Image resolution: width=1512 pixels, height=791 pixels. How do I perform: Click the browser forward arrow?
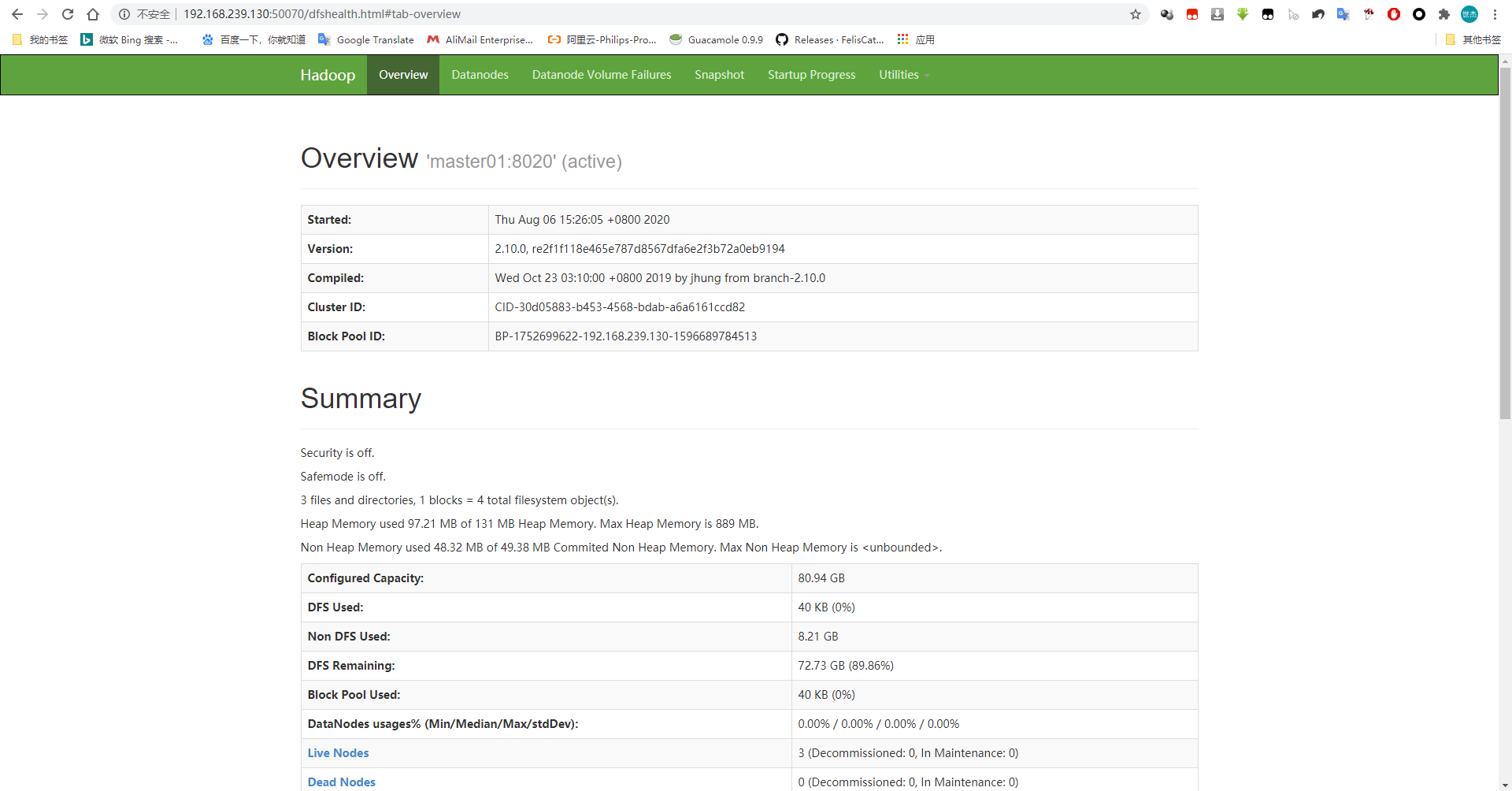pos(43,14)
